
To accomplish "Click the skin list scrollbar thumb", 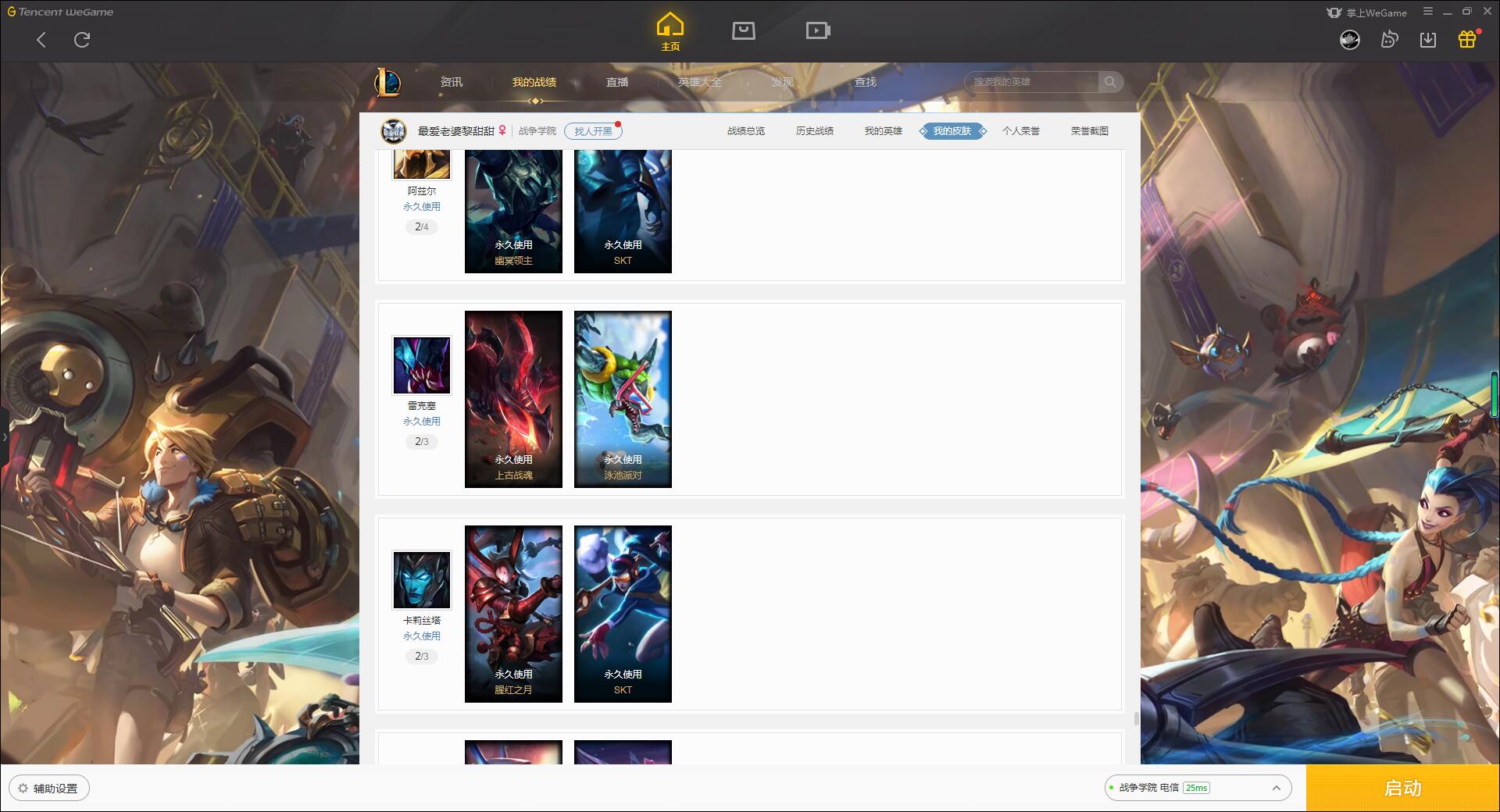I will 1136,718.
